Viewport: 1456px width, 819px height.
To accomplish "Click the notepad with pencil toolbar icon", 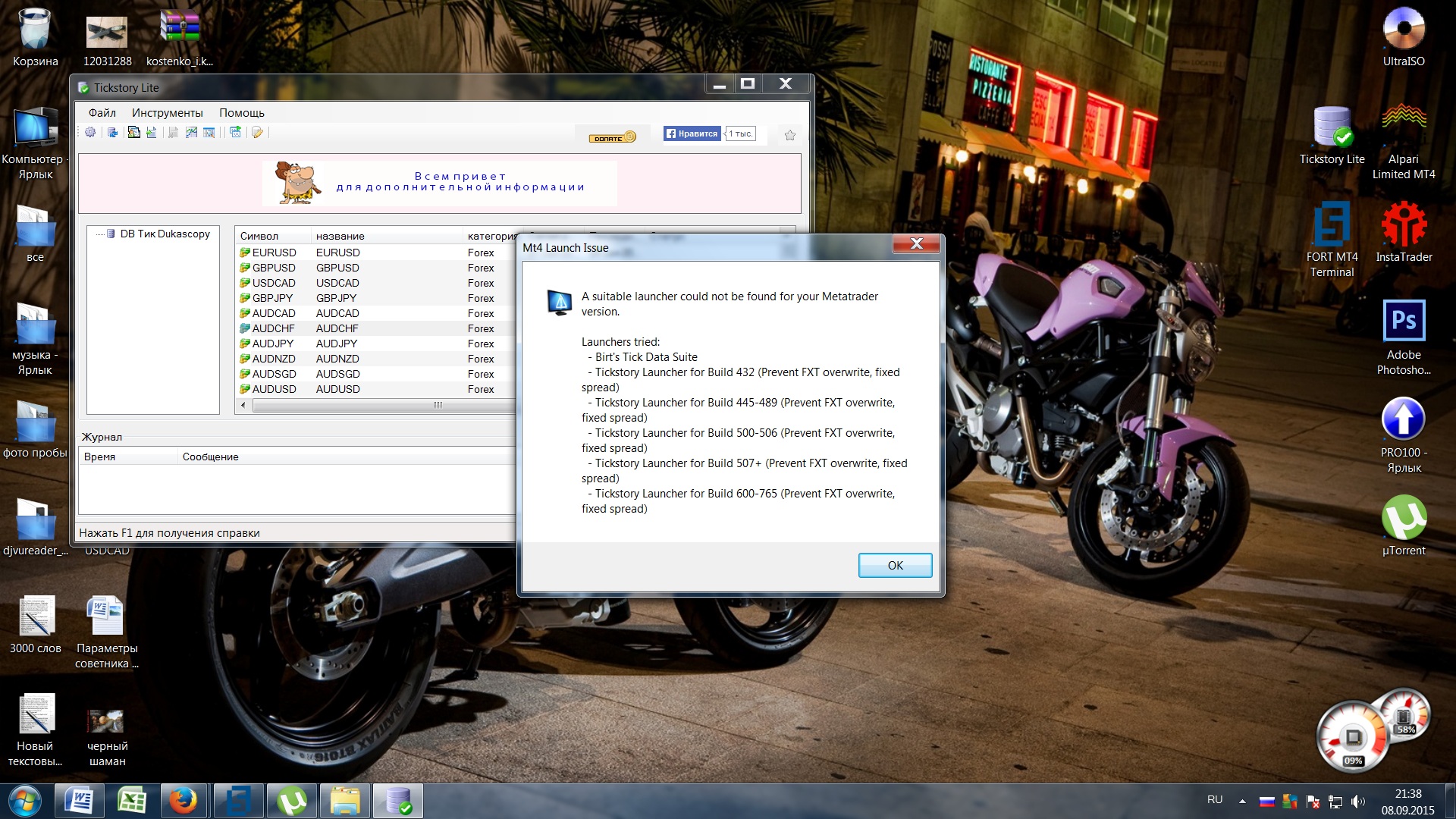I will 257,133.
